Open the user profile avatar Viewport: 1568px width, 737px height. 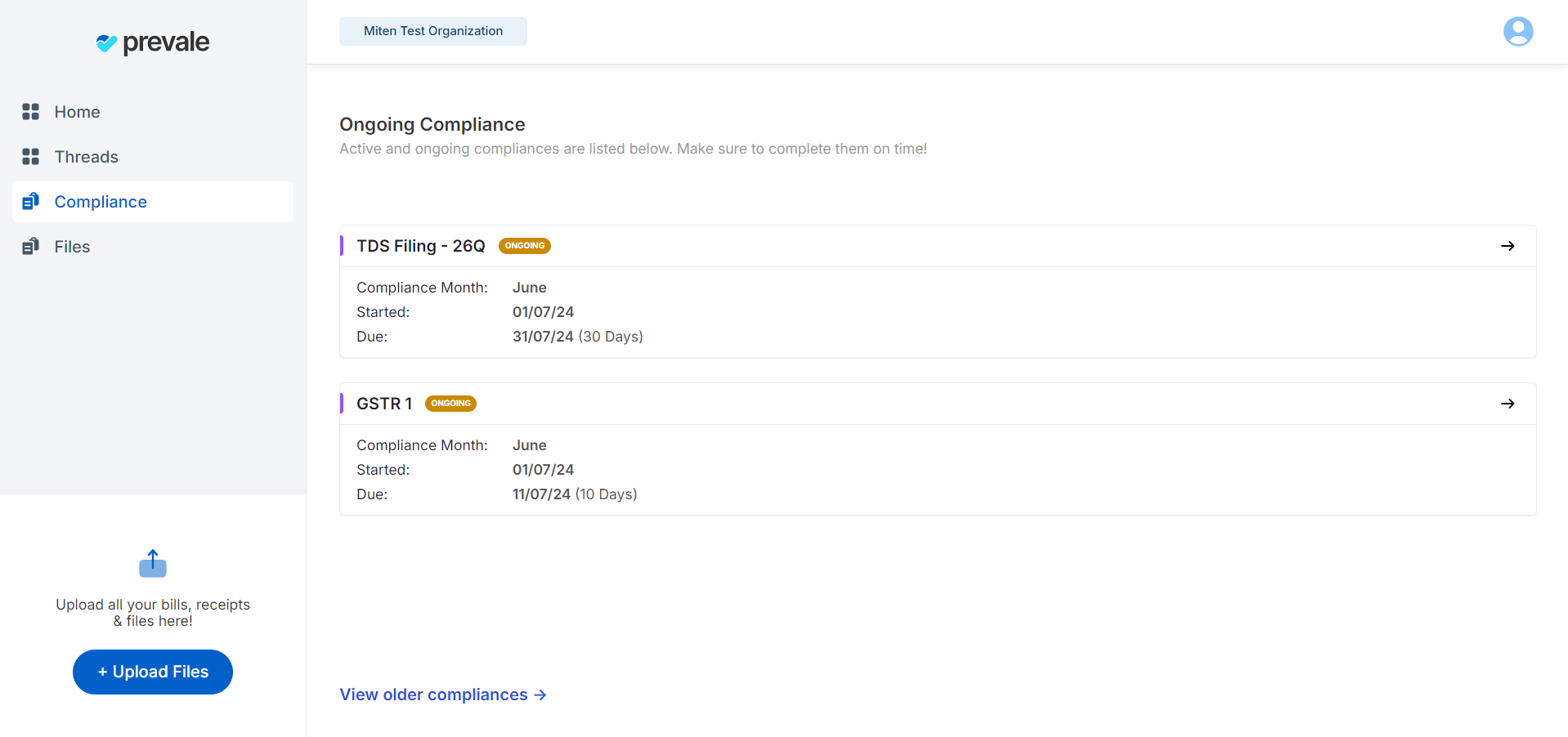tap(1517, 32)
